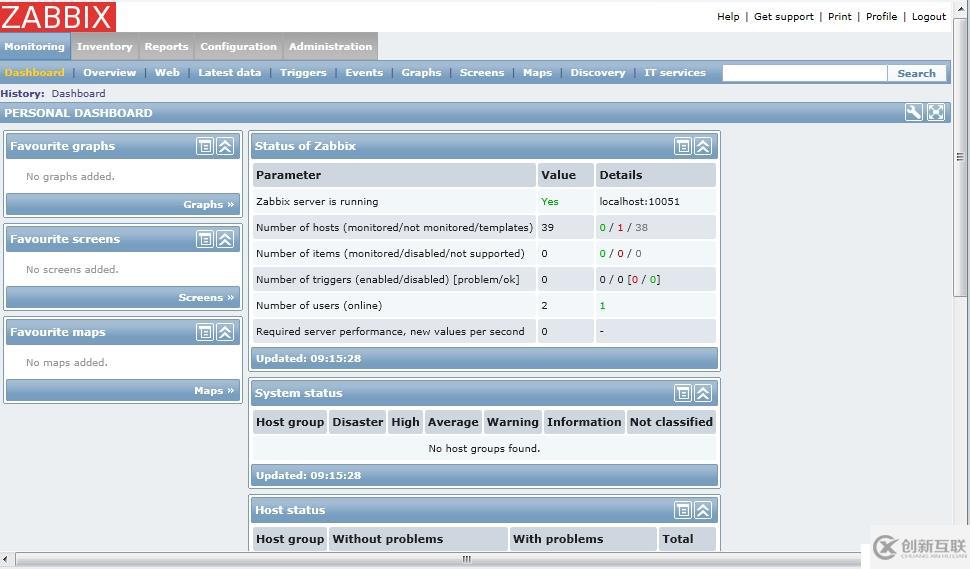Open the Events submenu item

tap(364, 72)
